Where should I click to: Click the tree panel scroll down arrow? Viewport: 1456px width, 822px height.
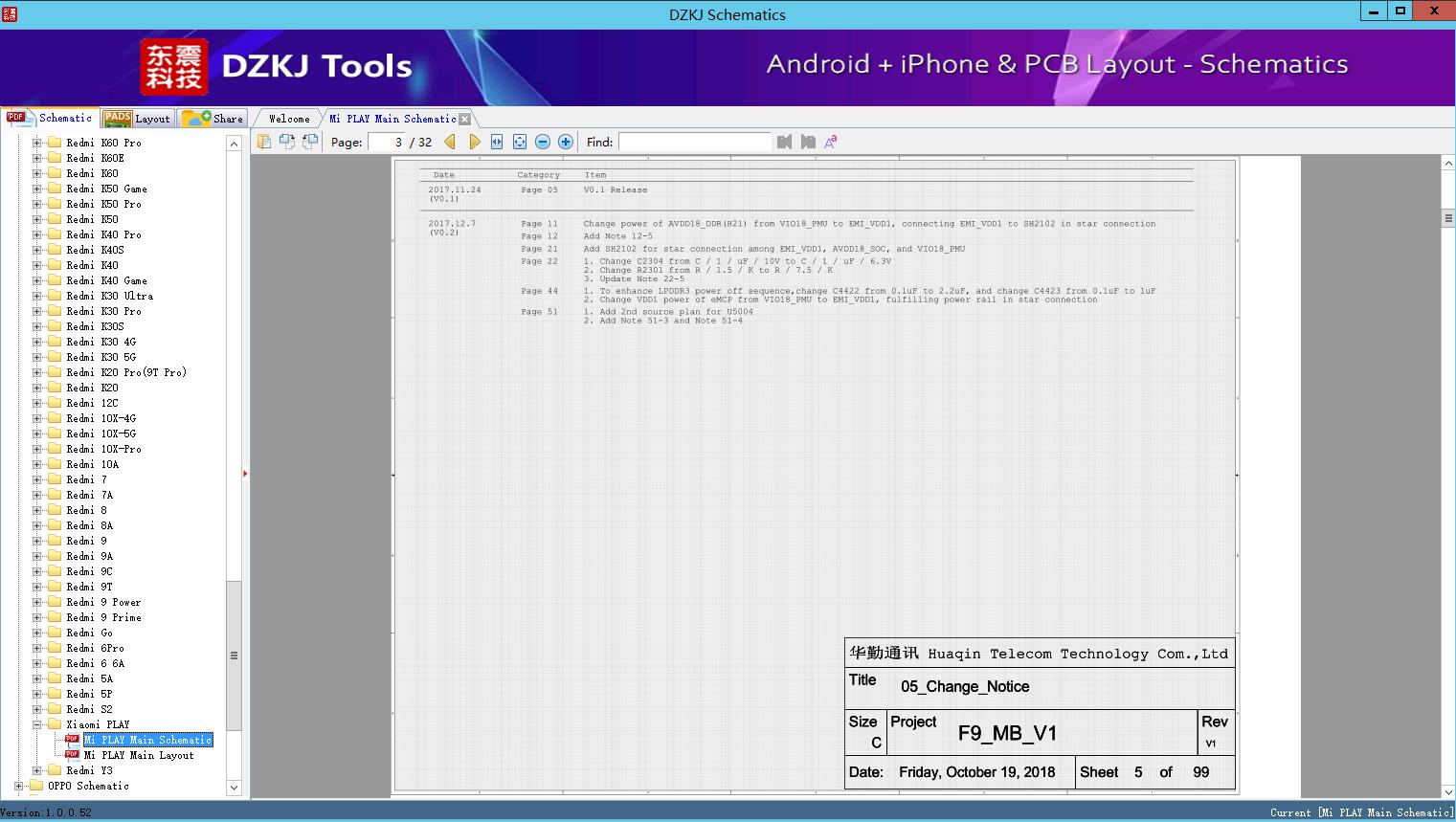point(234,788)
